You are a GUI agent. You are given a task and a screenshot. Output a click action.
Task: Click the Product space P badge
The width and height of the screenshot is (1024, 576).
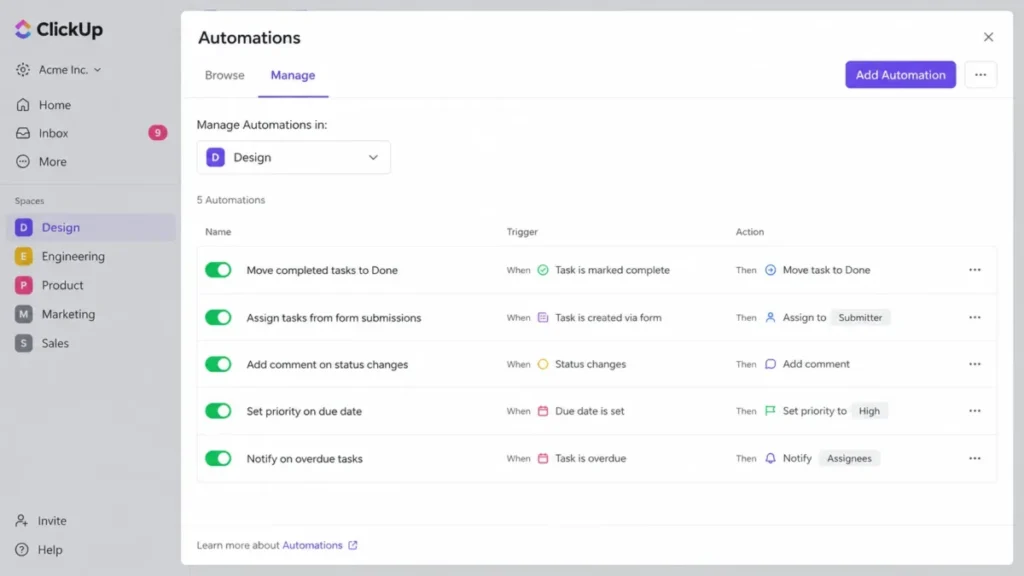coord(24,285)
